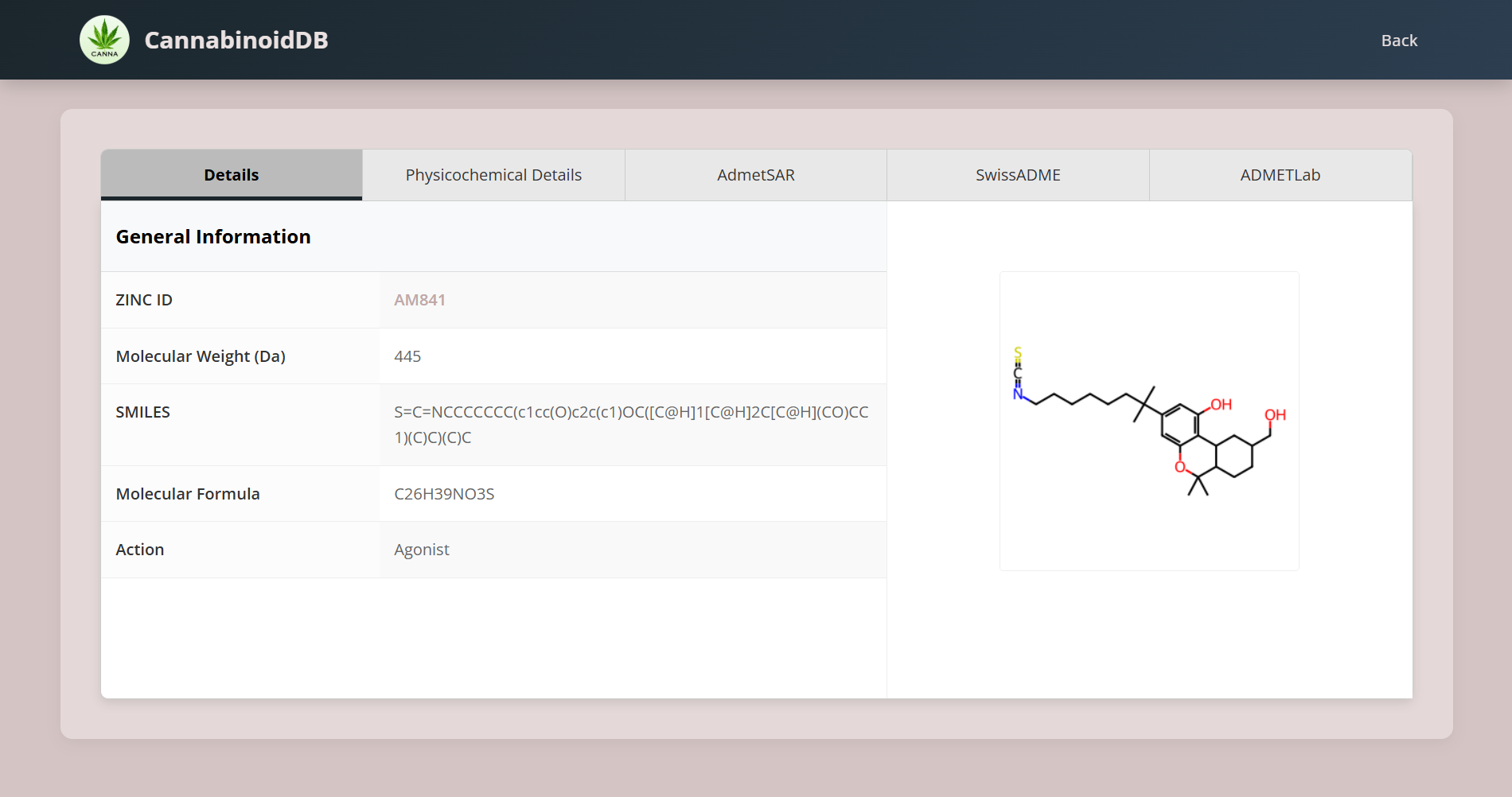Viewport: 1512px width, 797px height.
Task: Switch to the SwissADME tab
Action: pos(1018,175)
